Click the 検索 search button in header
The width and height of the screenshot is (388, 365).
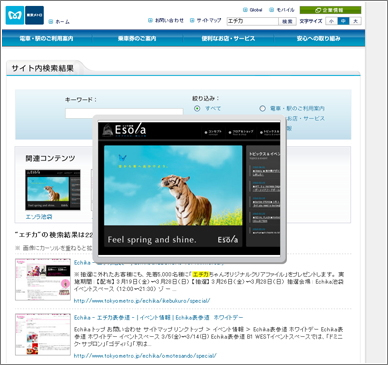(287, 21)
